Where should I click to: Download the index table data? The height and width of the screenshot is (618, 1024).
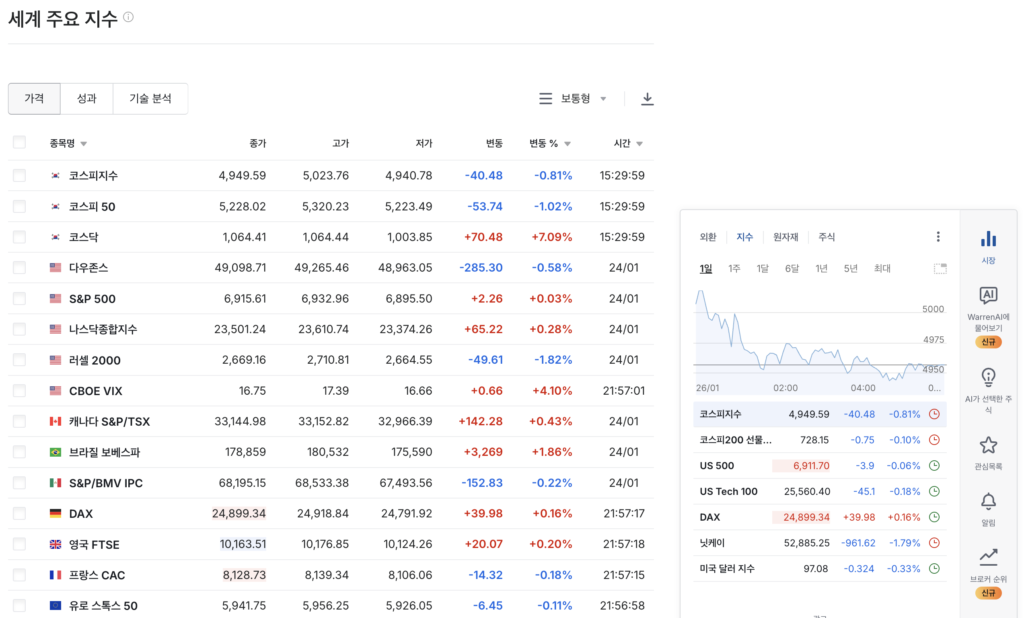647,99
